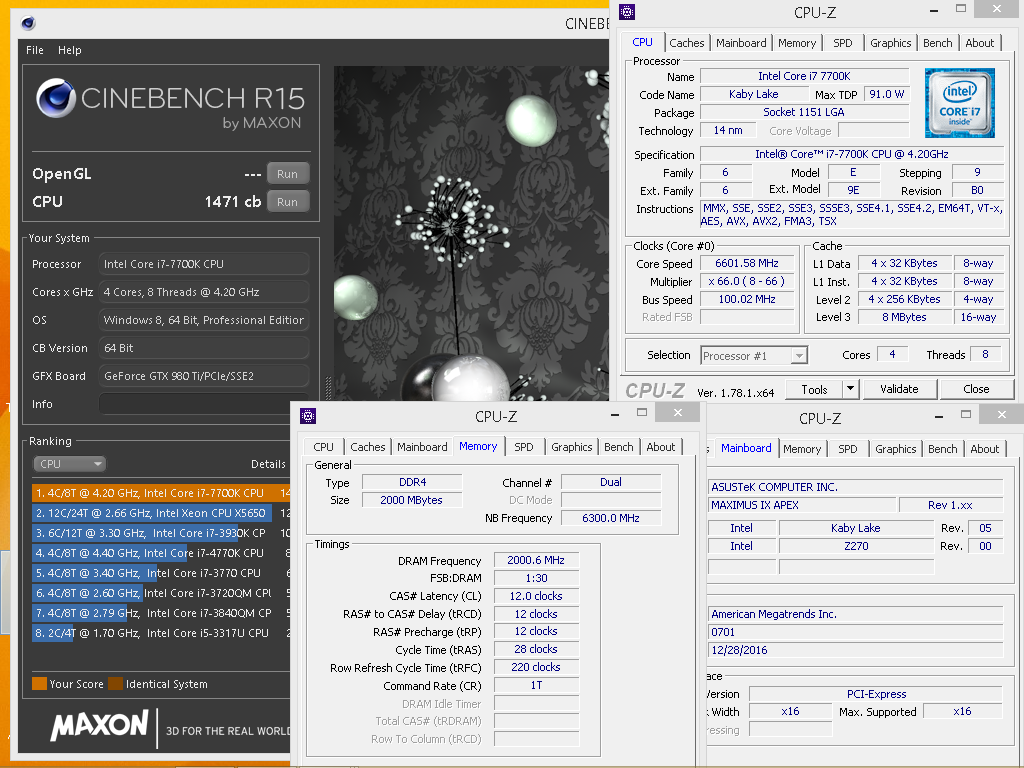Switch to SPD tab in CPU-Z Memory window

pyautogui.click(x=523, y=447)
